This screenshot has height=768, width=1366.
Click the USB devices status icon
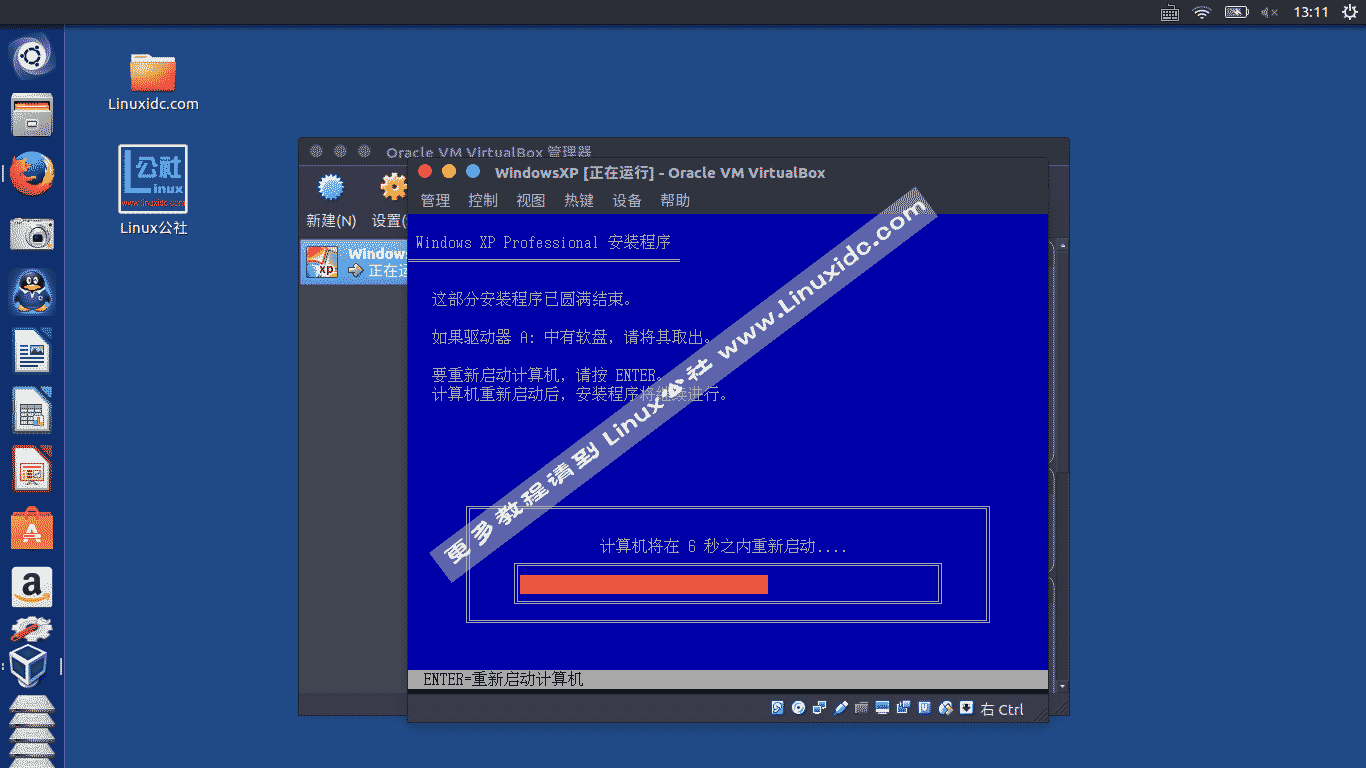click(840, 708)
